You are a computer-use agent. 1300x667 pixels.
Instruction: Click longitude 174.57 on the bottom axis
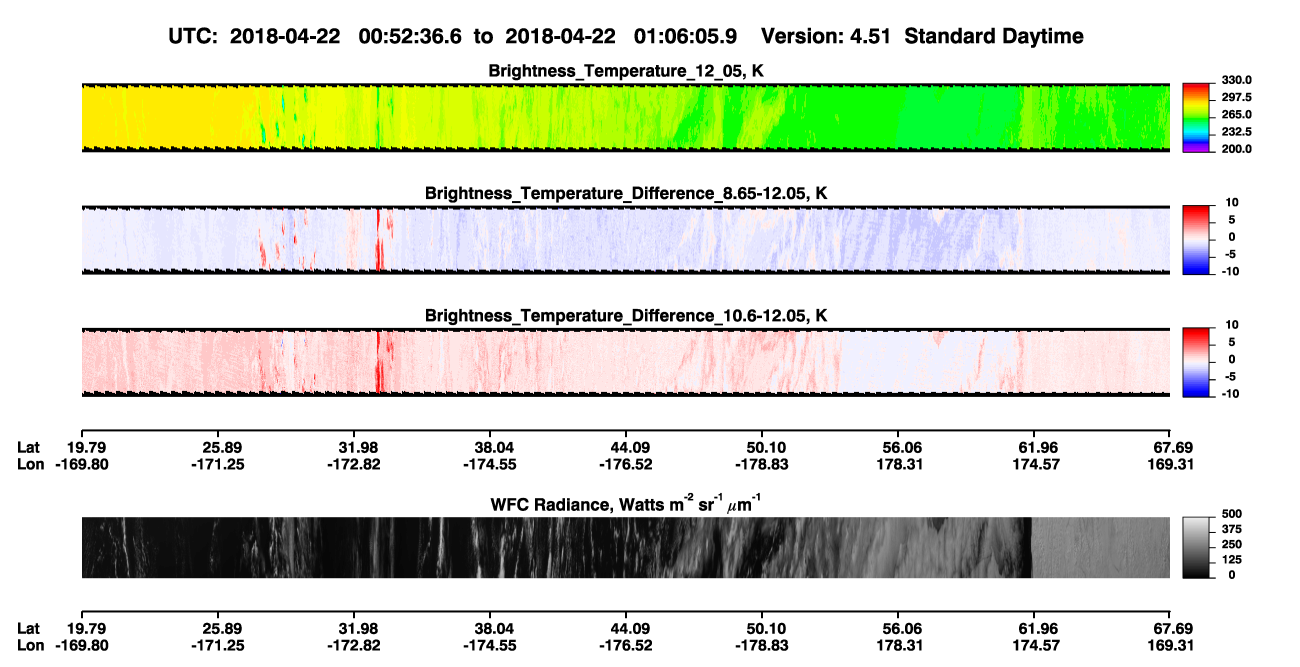click(x=1034, y=645)
